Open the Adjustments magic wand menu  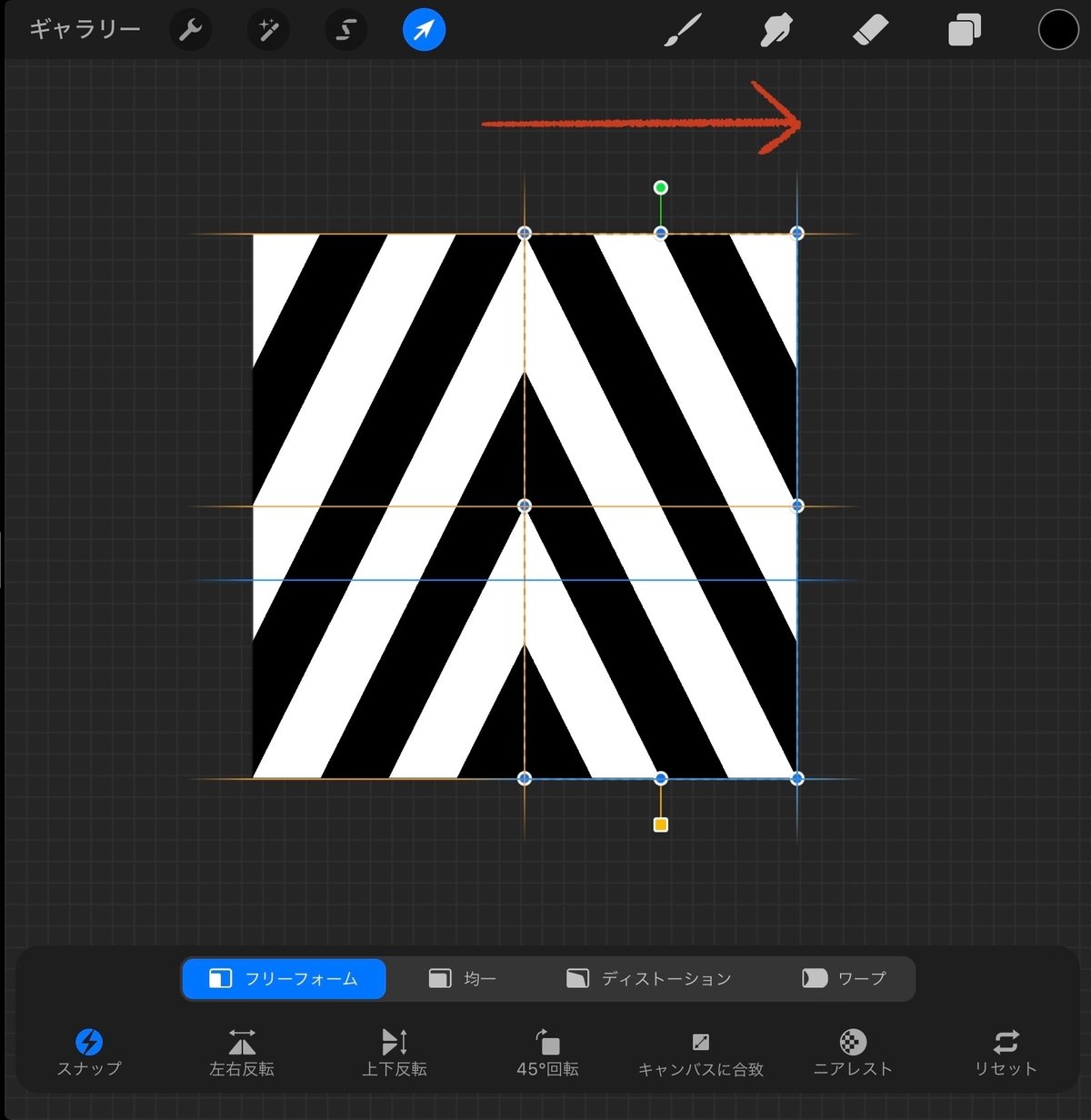(268, 31)
